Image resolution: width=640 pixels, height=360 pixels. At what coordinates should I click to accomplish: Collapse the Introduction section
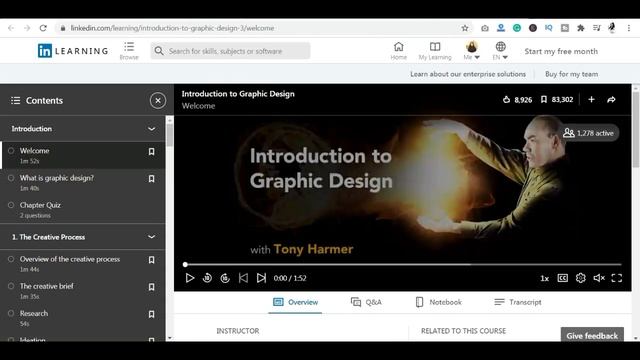point(151,129)
